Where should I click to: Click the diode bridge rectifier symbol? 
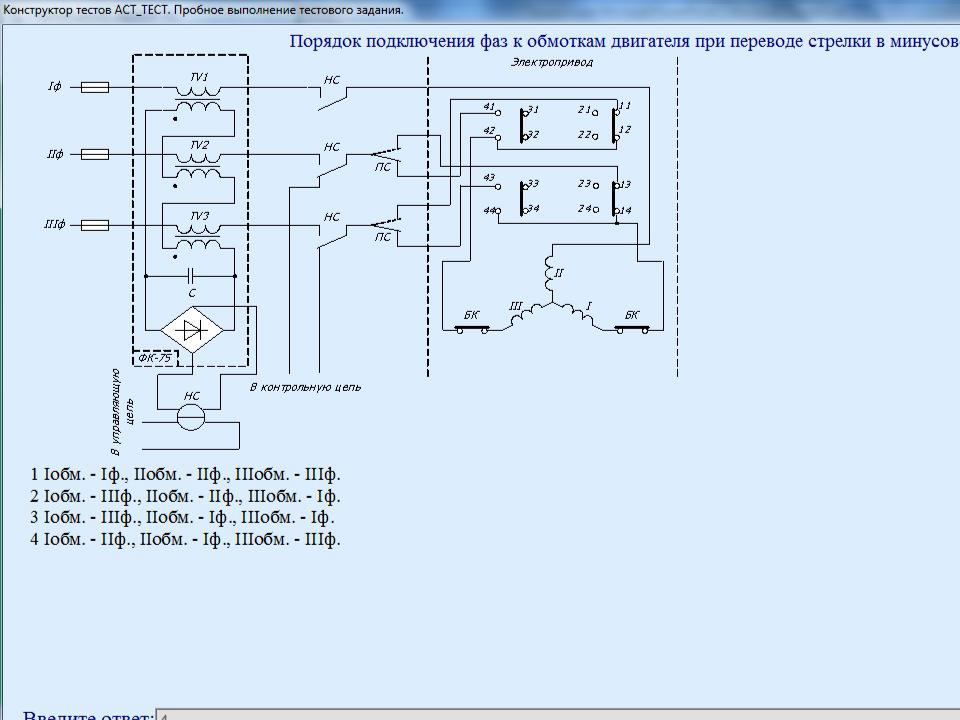tap(192, 330)
